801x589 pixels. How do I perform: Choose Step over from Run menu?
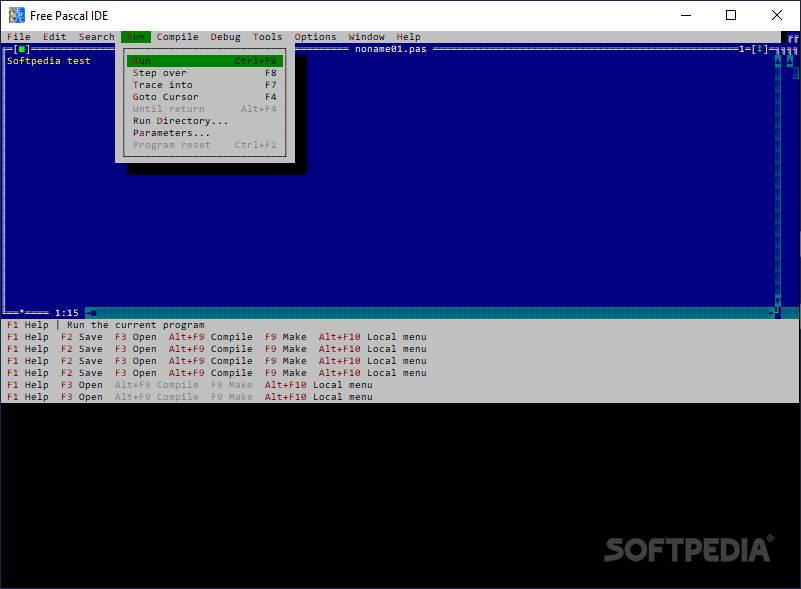[x=205, y=73]
